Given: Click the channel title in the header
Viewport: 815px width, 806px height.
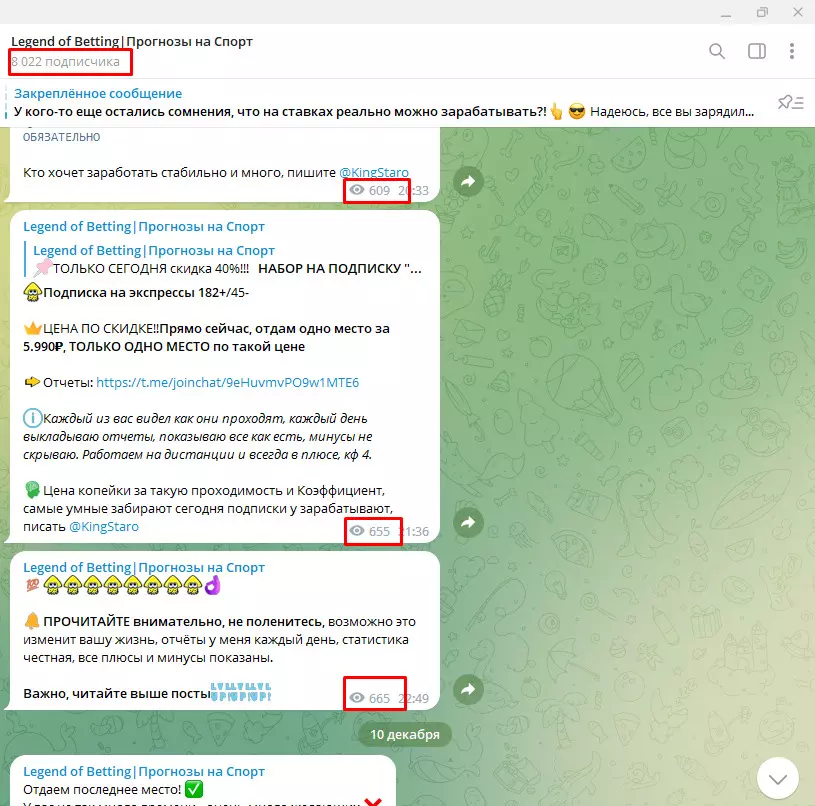Looking at the screenshot, I should pos(132,42).
